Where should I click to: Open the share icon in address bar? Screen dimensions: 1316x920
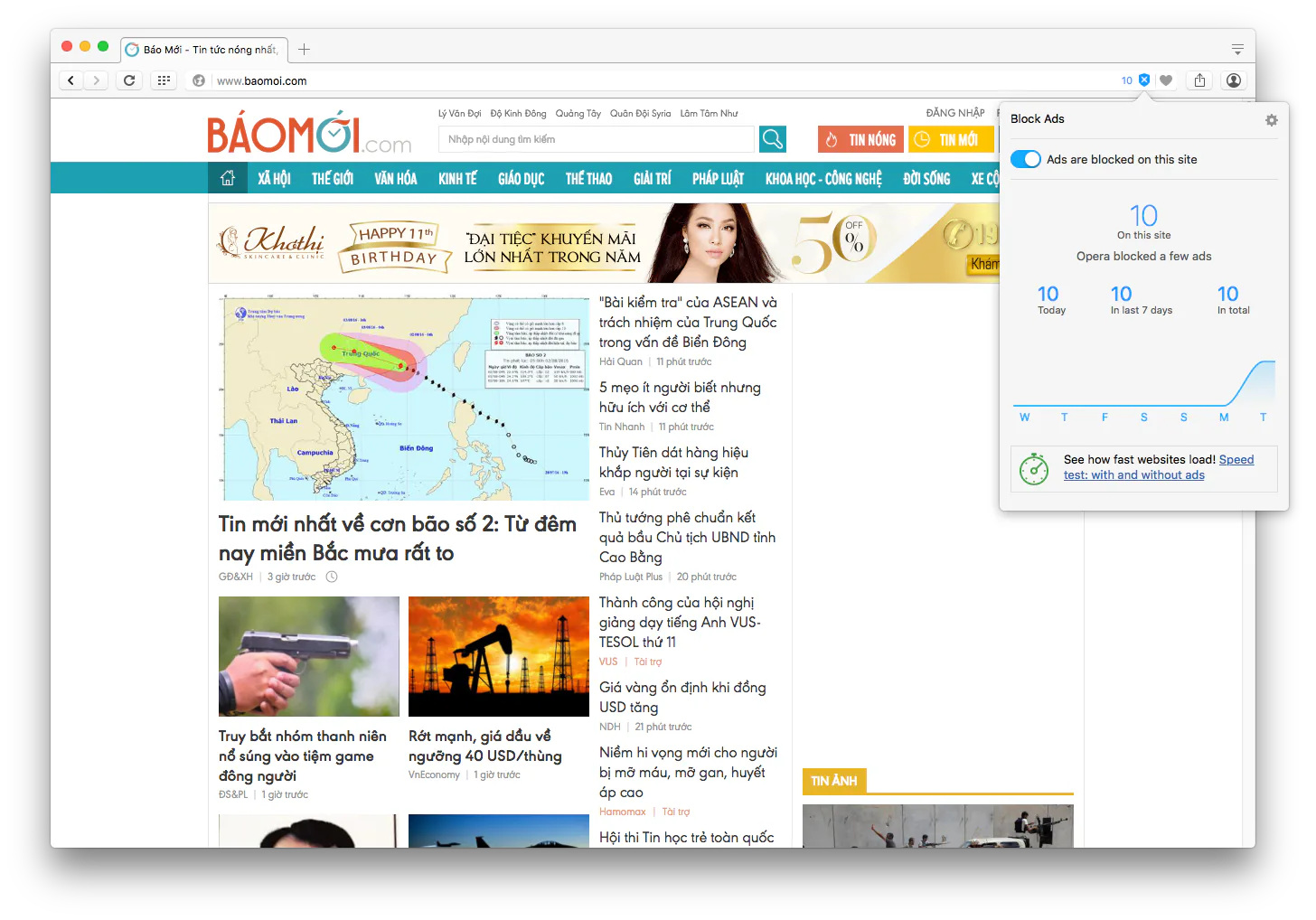point(1199,80)
